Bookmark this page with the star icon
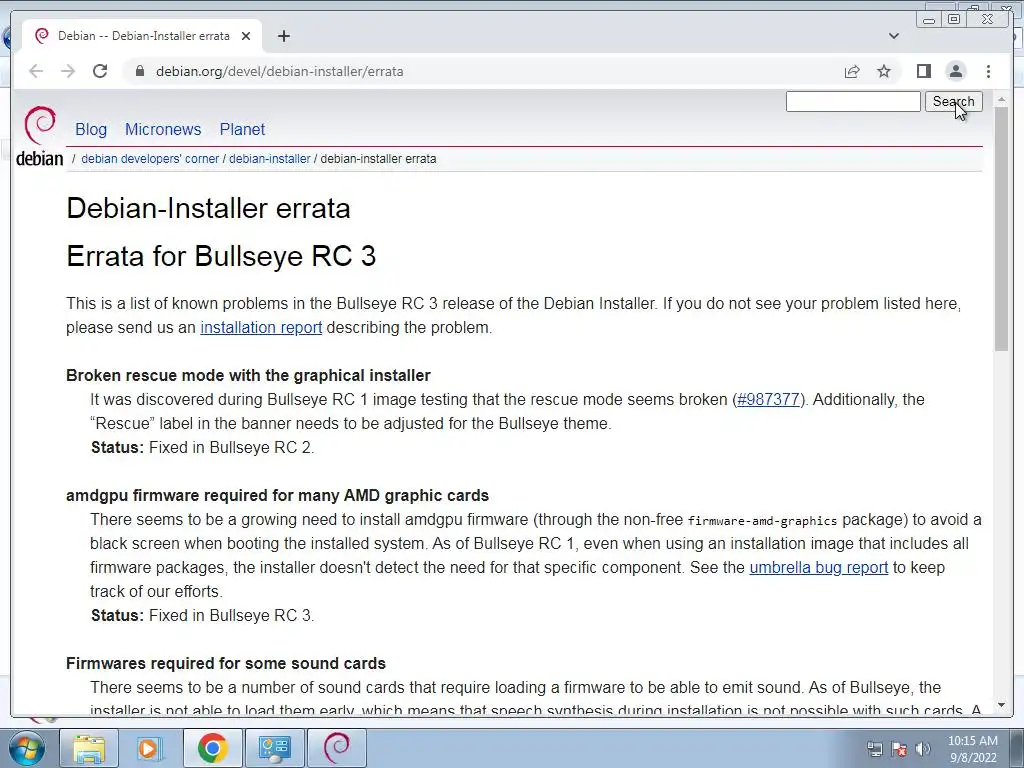Viewport: 1024px width, 768px height. [884, 71]
